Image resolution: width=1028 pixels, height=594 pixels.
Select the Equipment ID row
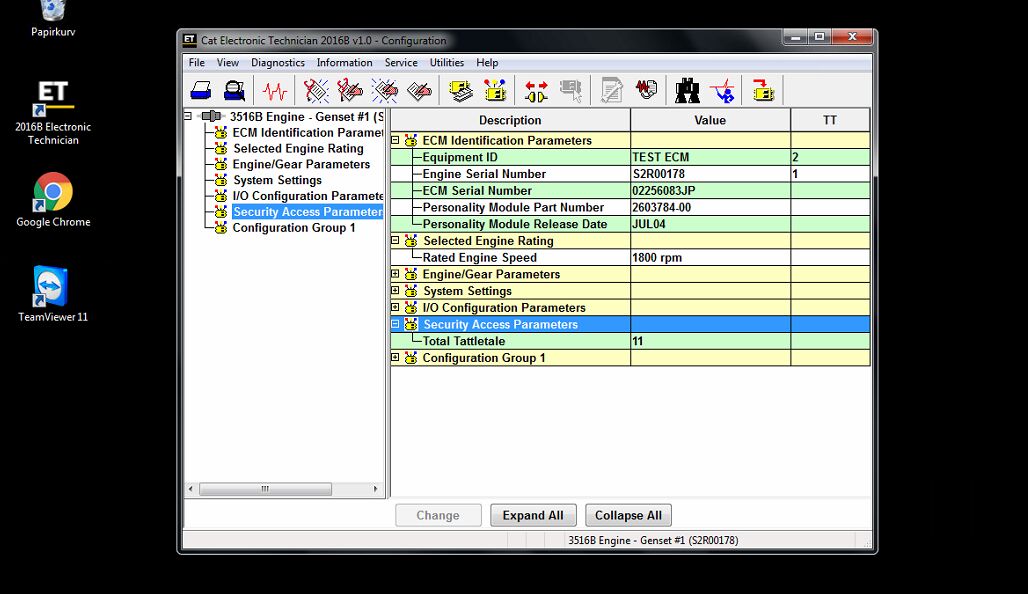click(630, 157)
